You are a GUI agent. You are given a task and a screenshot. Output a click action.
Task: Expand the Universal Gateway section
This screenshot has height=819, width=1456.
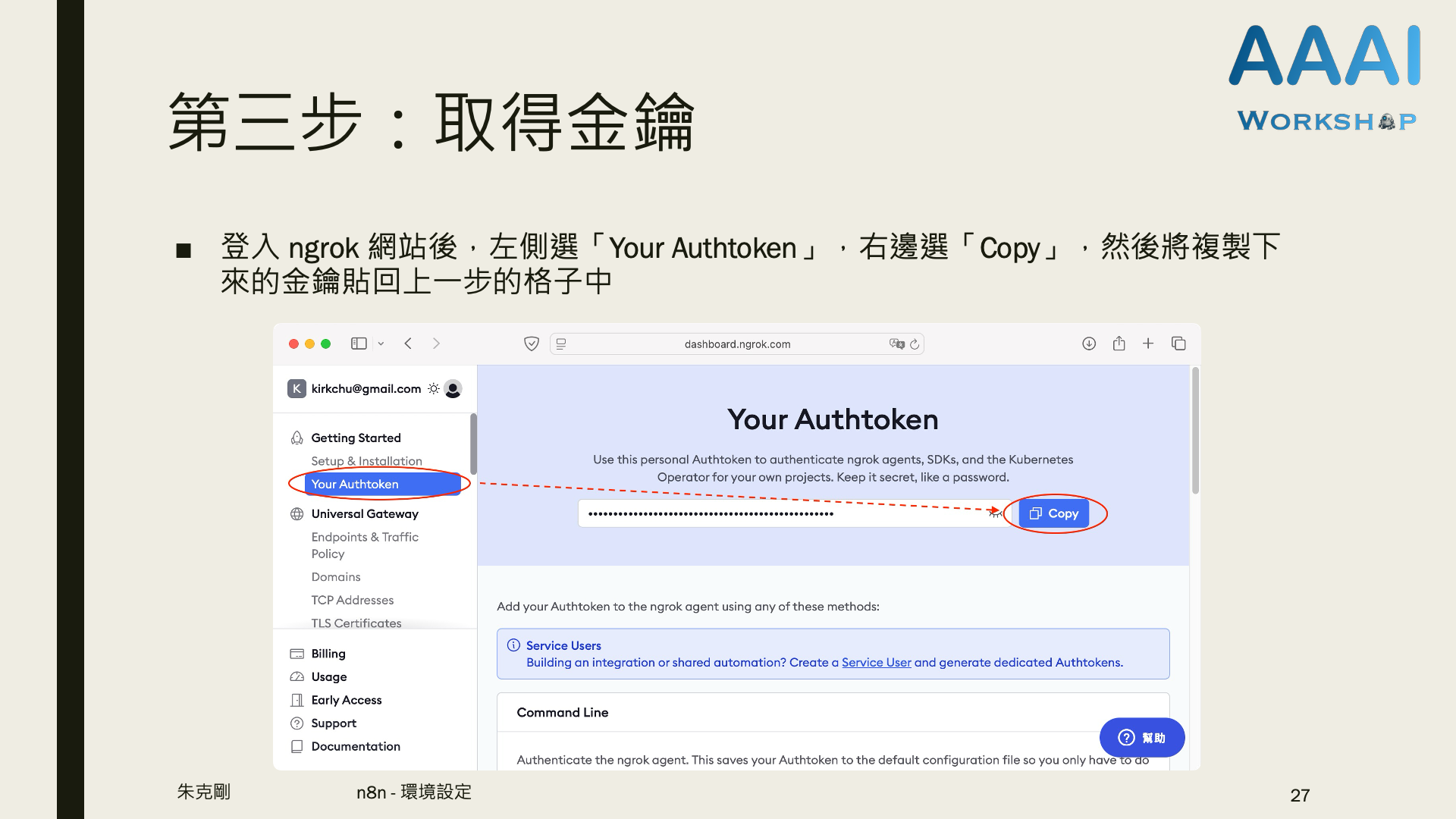(x=365, y=513)
